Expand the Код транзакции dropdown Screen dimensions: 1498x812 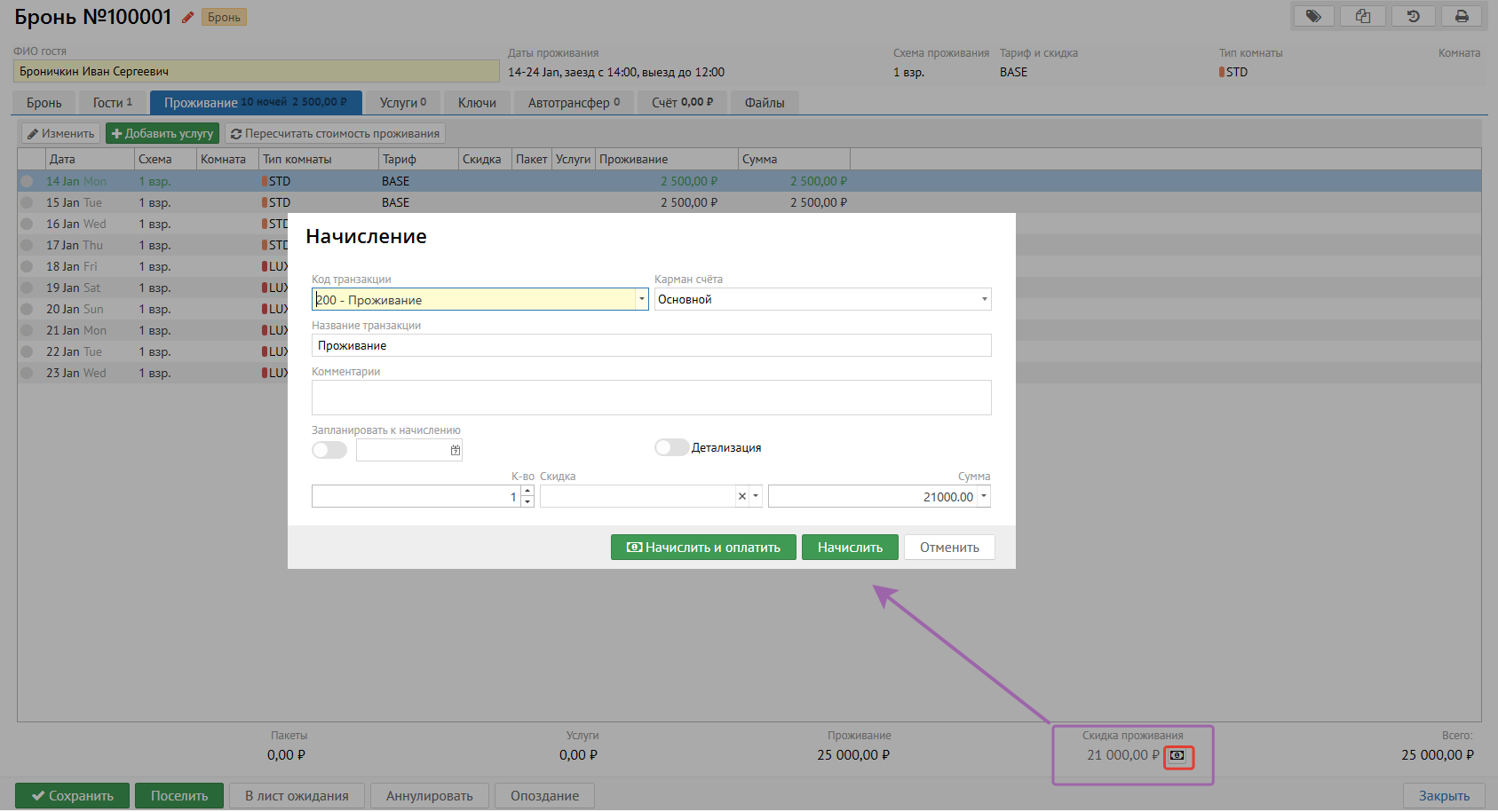(x=641, y=300)
